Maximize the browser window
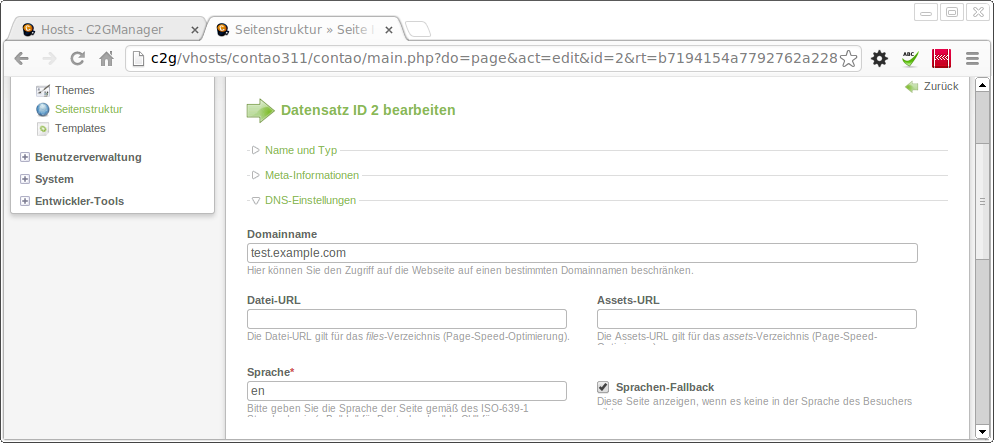 [x=952, y=11]
